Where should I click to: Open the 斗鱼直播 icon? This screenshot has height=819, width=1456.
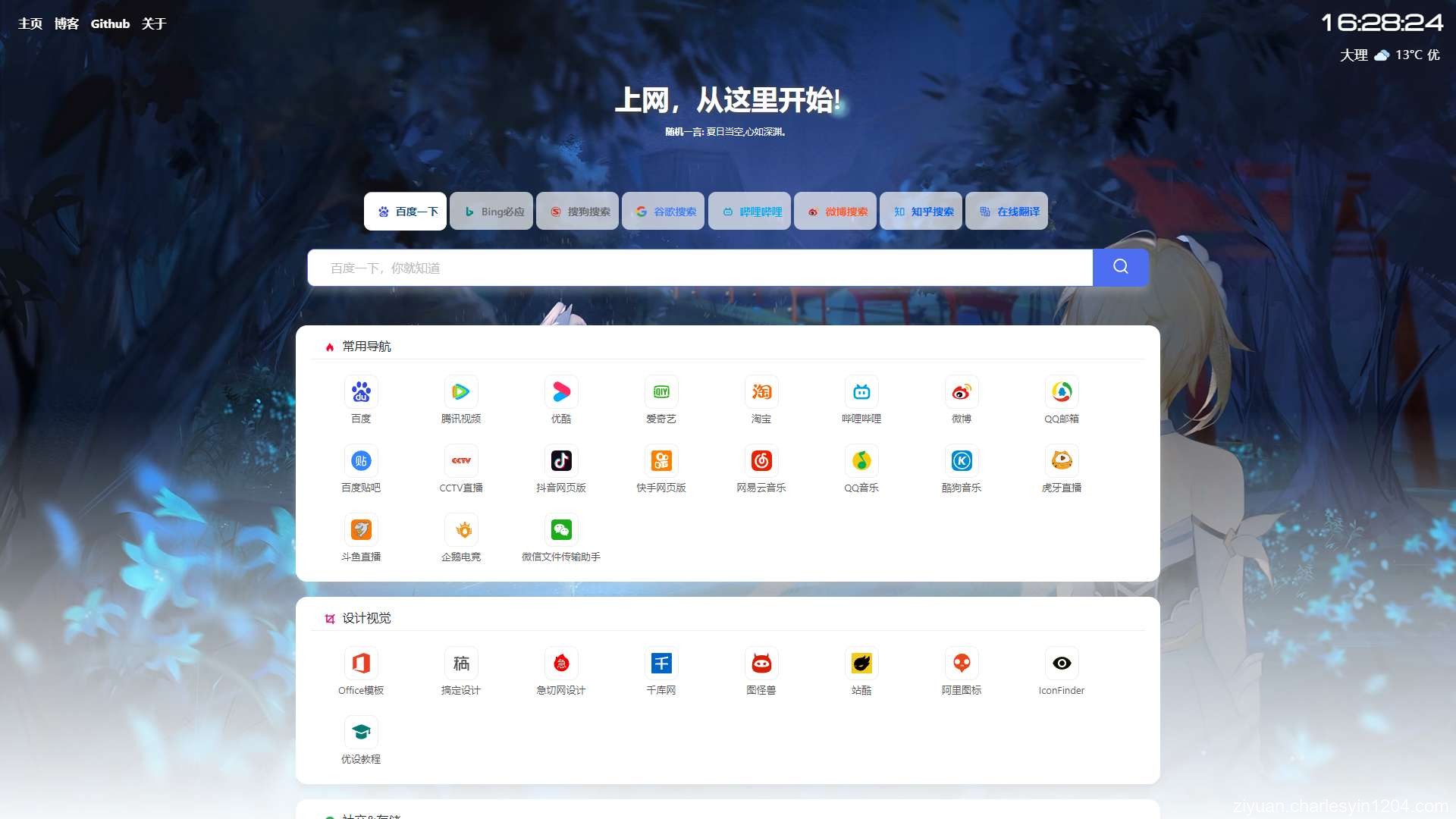(x=361, y=529)
